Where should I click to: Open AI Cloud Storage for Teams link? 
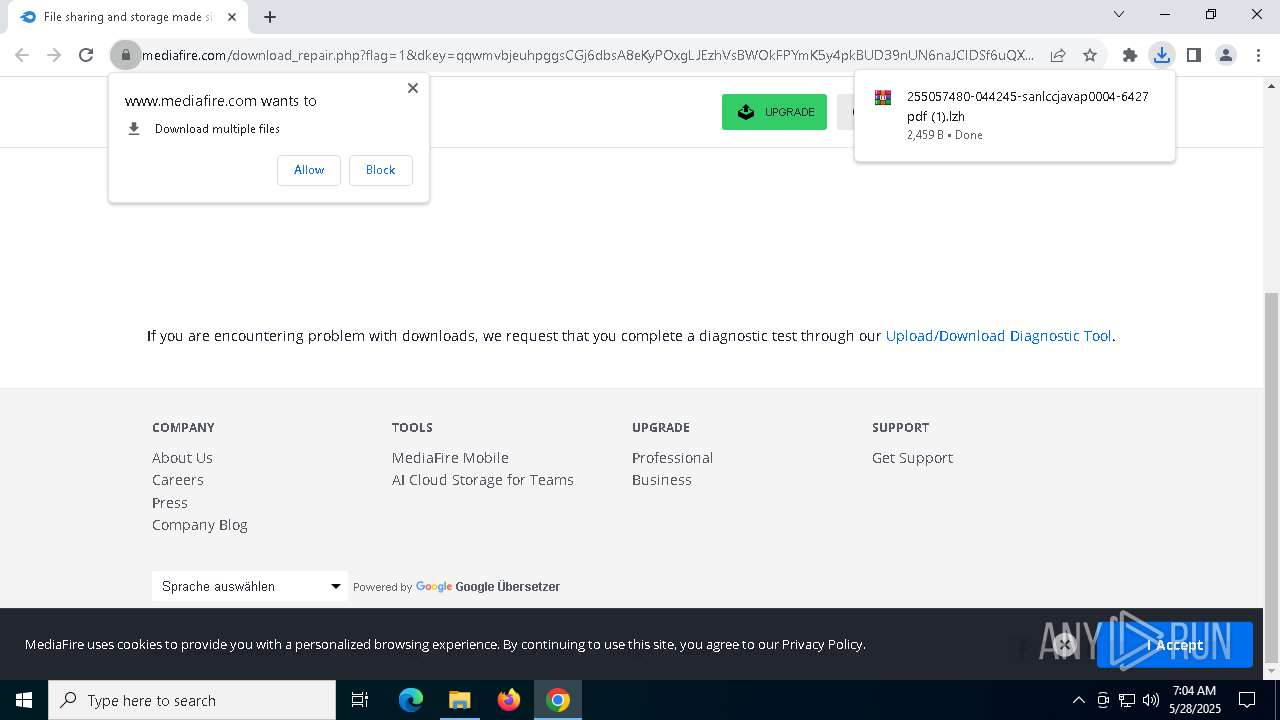(483, 480)
